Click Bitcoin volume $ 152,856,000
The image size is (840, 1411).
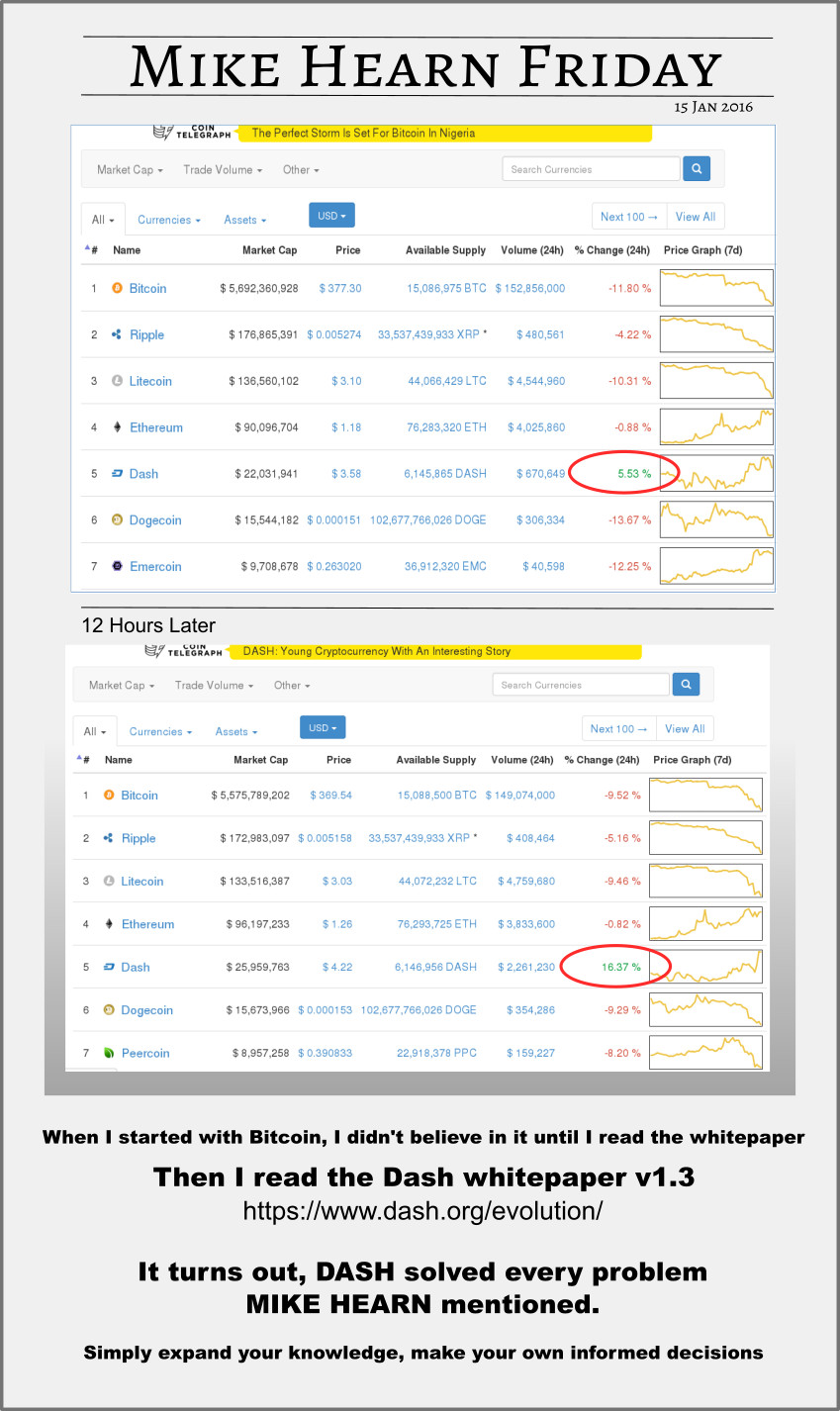point(530,289)
